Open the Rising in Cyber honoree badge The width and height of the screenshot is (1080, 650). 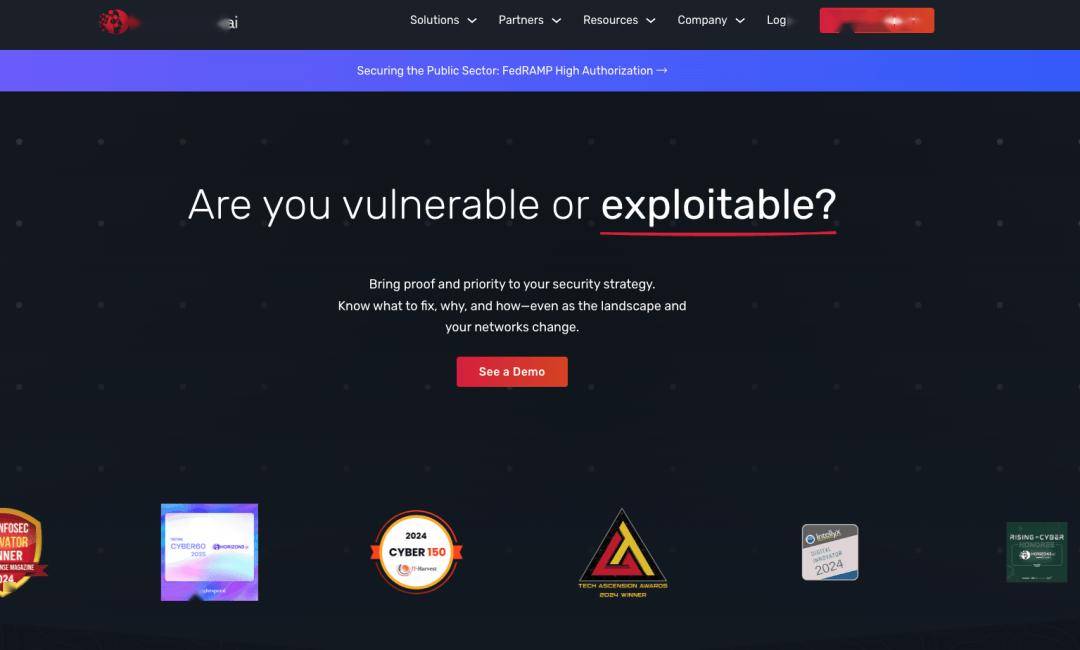click(x=1037, y=552)
